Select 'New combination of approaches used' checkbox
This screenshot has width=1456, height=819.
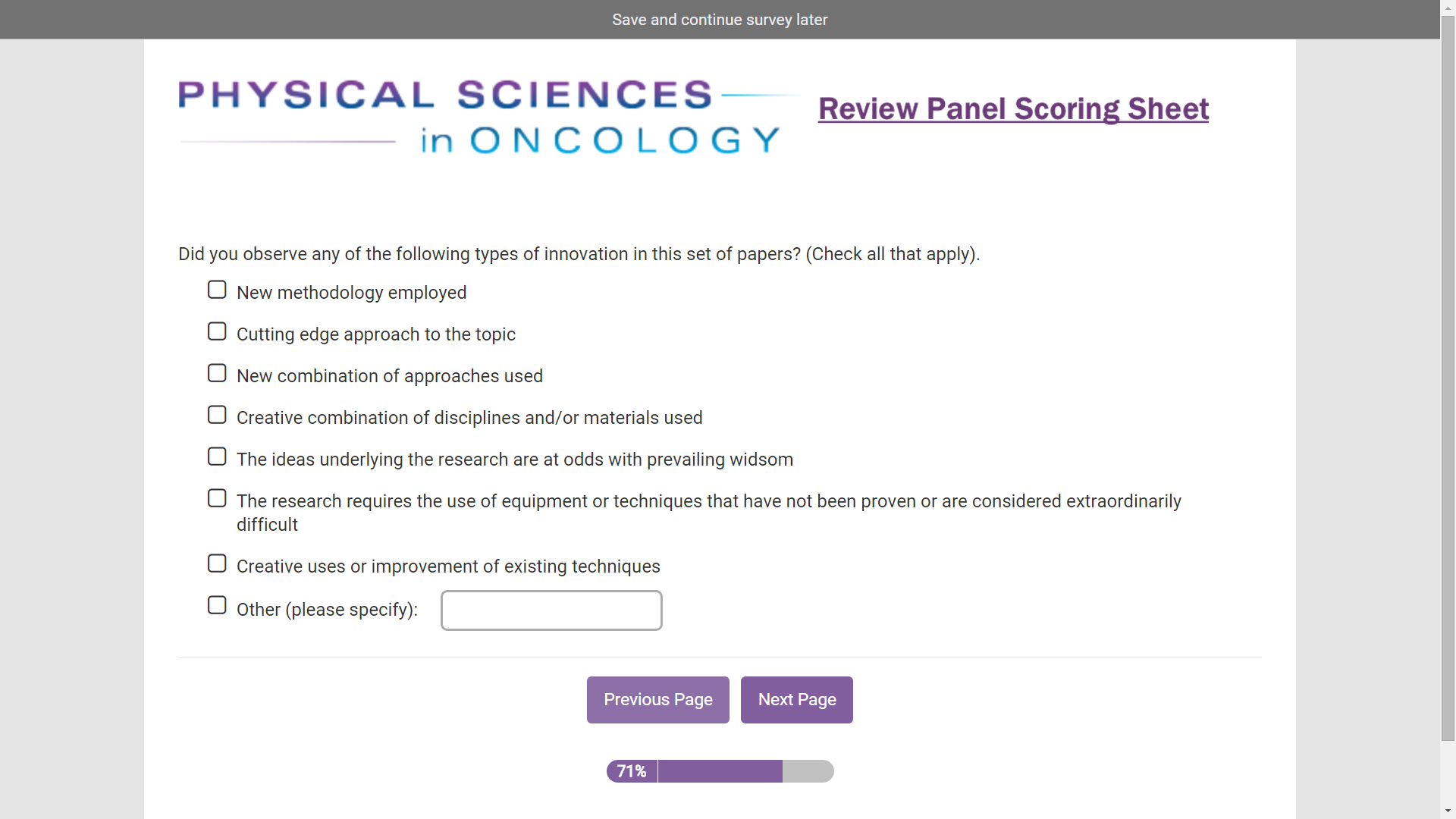click(217, 374)
